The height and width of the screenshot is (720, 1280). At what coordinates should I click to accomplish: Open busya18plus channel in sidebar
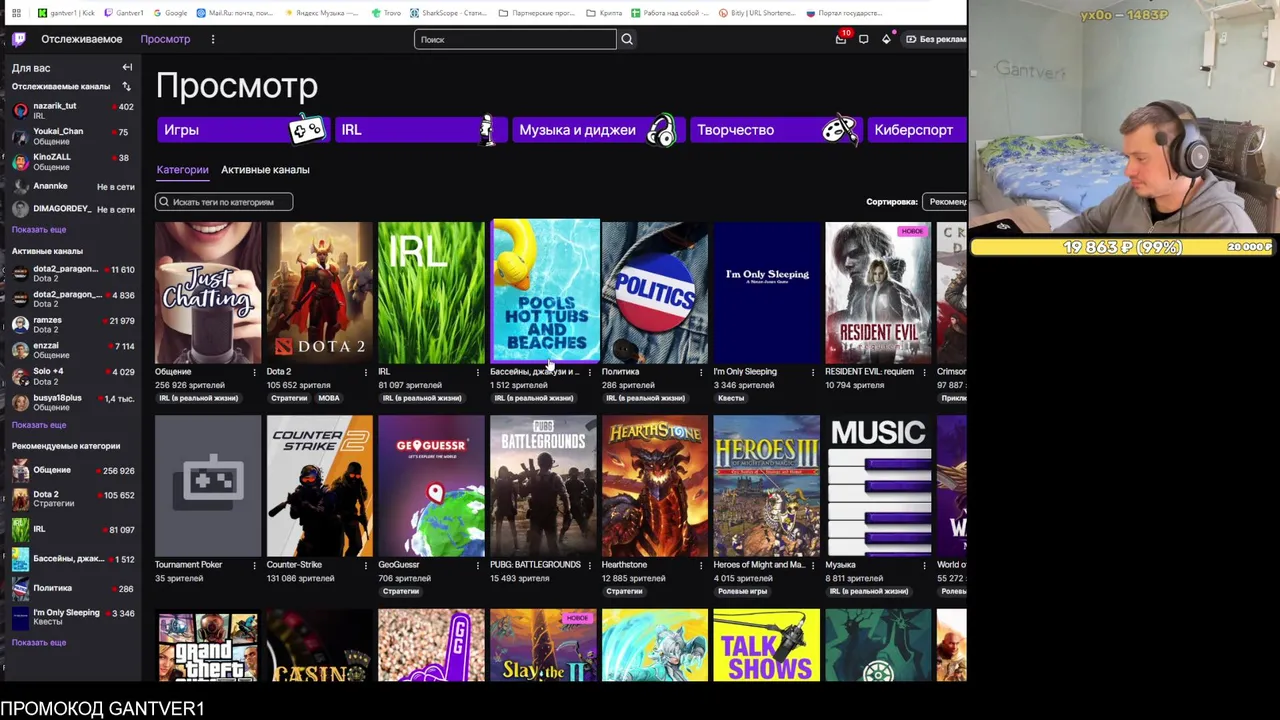70,402
